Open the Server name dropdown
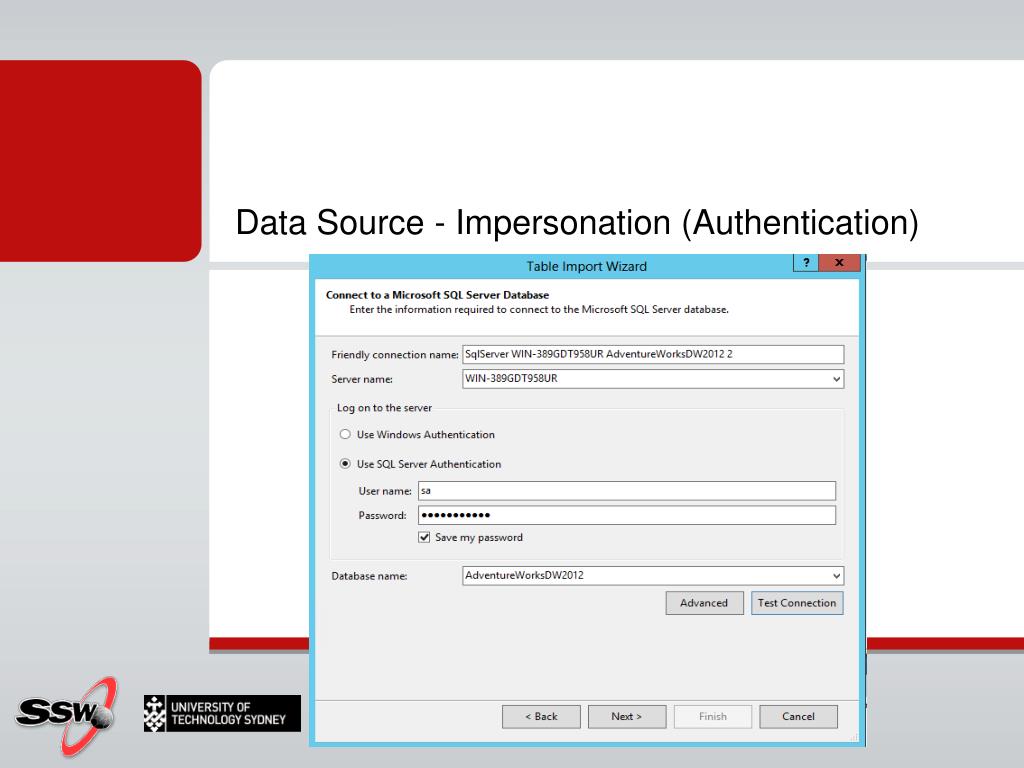Screen dimensions: 1024x768 pos(836,379)
